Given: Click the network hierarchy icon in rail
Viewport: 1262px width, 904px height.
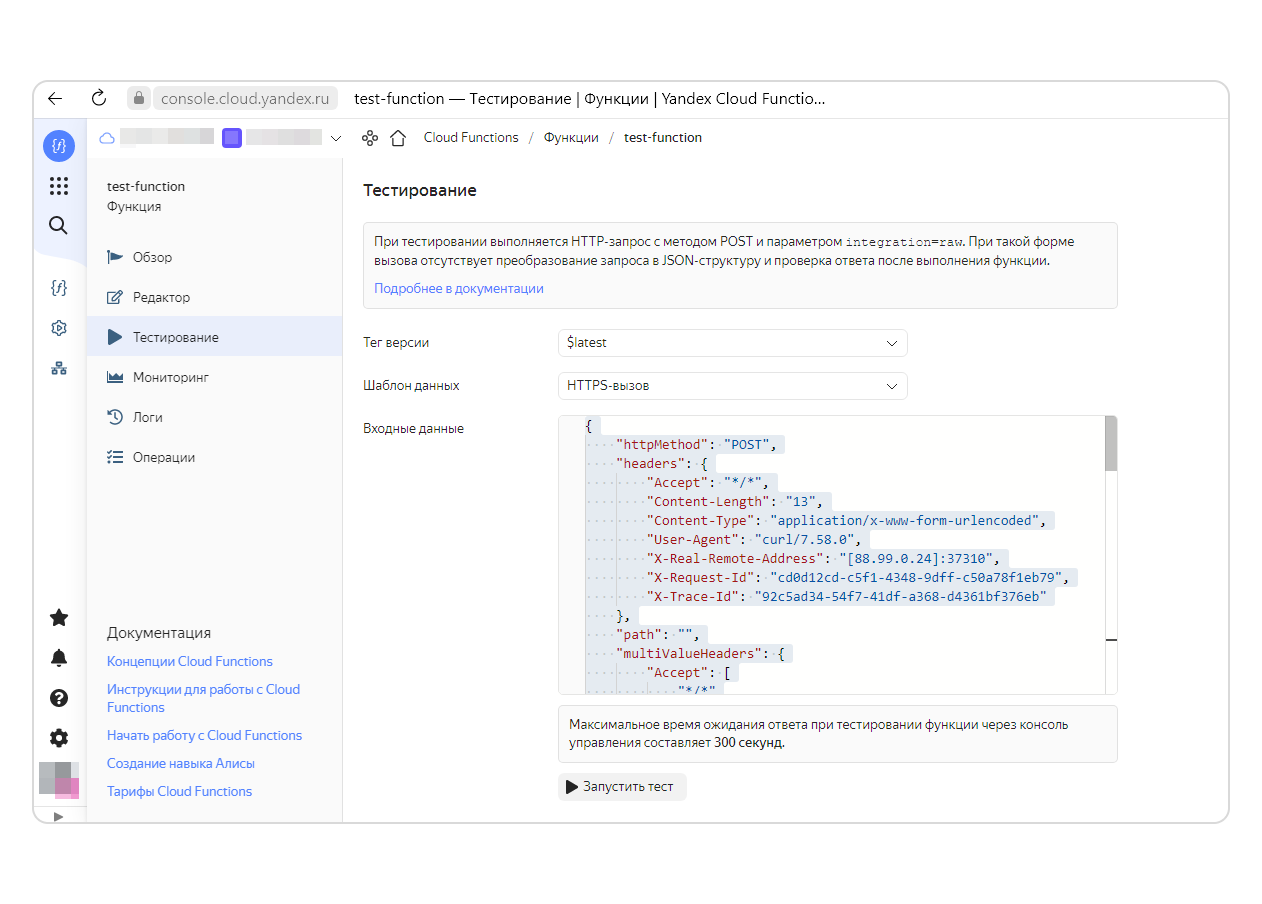Looking at the screenshot, I should (x=59, y=368).
